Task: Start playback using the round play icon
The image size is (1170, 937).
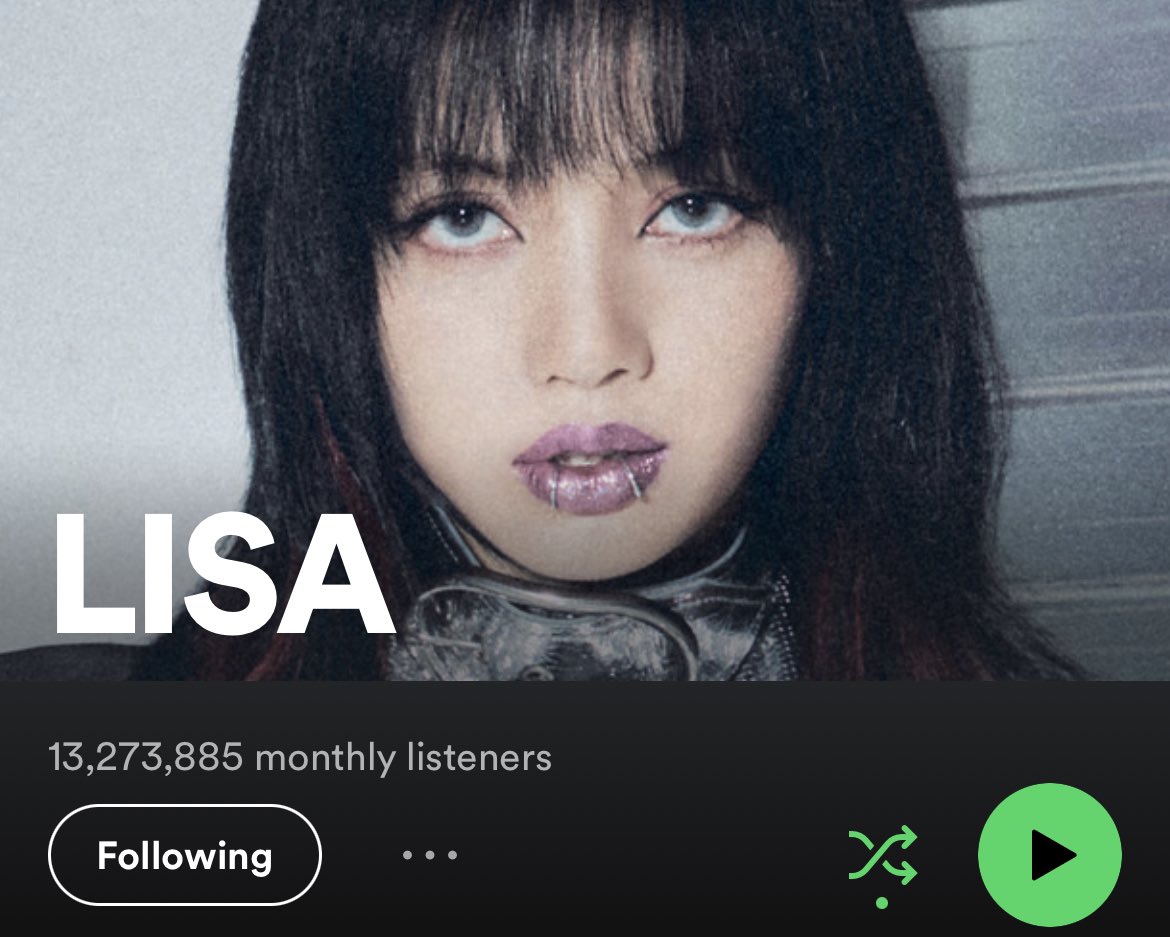Action: (x=1049, y=855)
